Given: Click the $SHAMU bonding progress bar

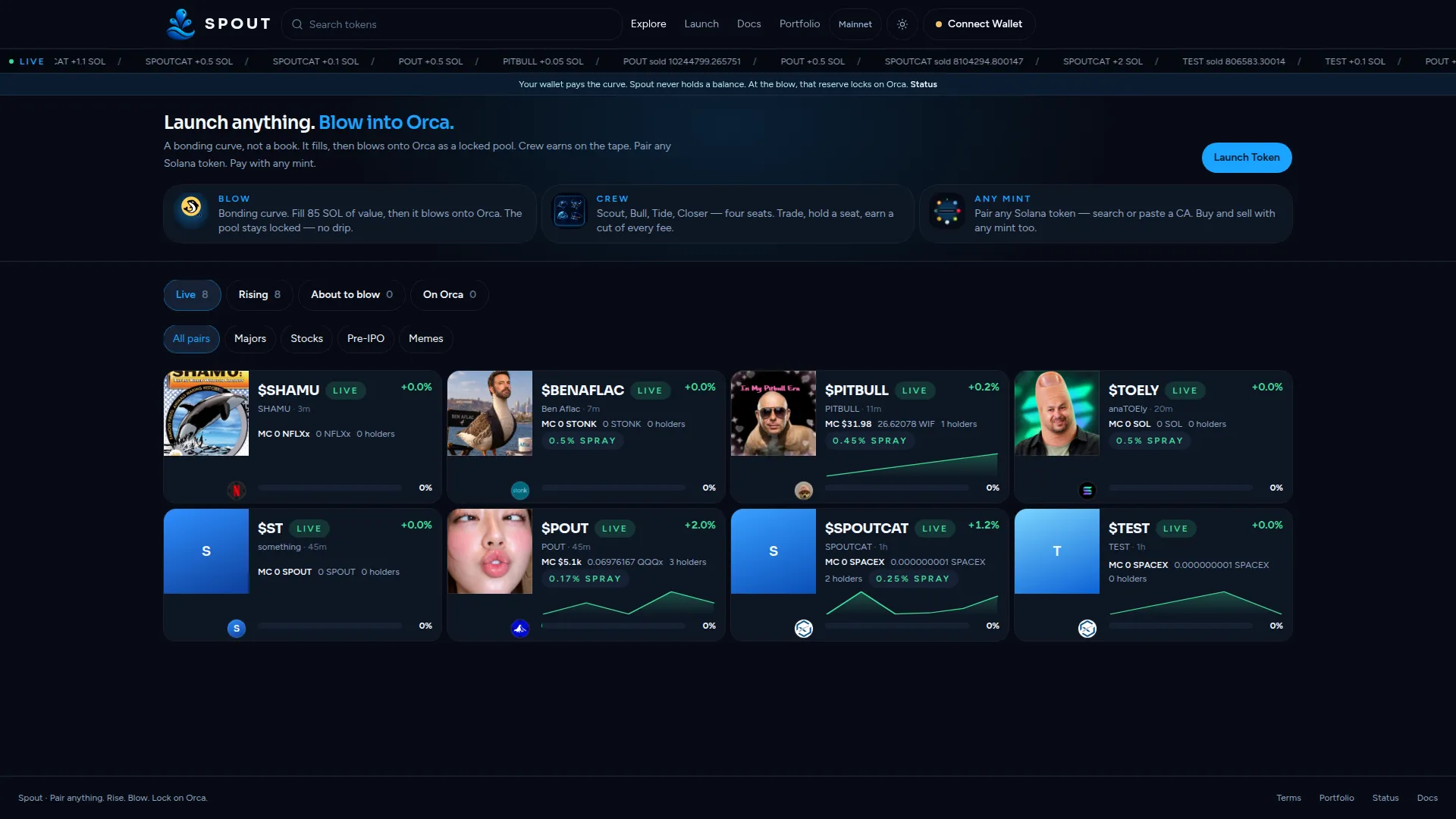Looking at the screenshot, I should click(x=330, y=488).
